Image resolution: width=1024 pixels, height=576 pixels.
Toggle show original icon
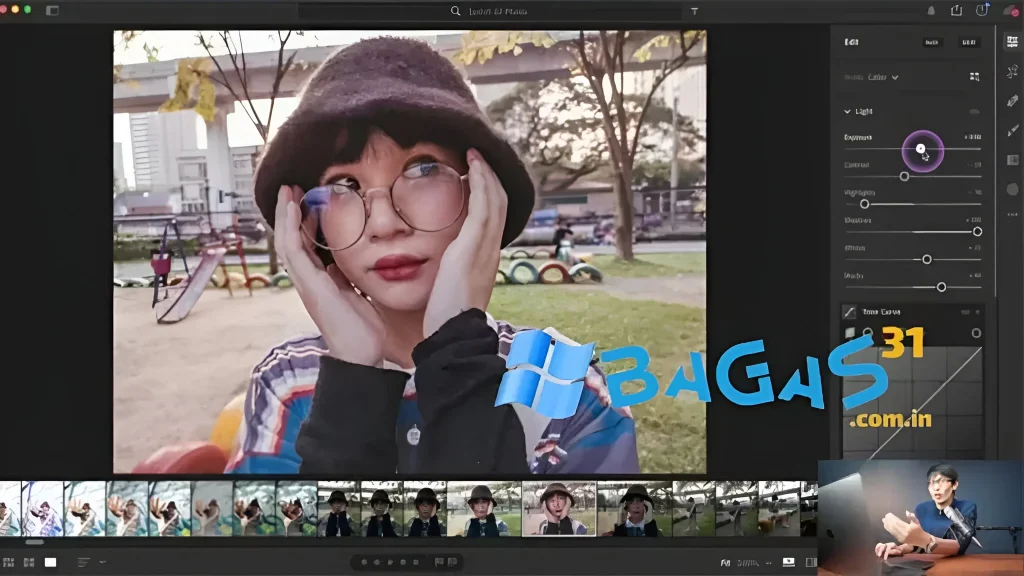811,562
